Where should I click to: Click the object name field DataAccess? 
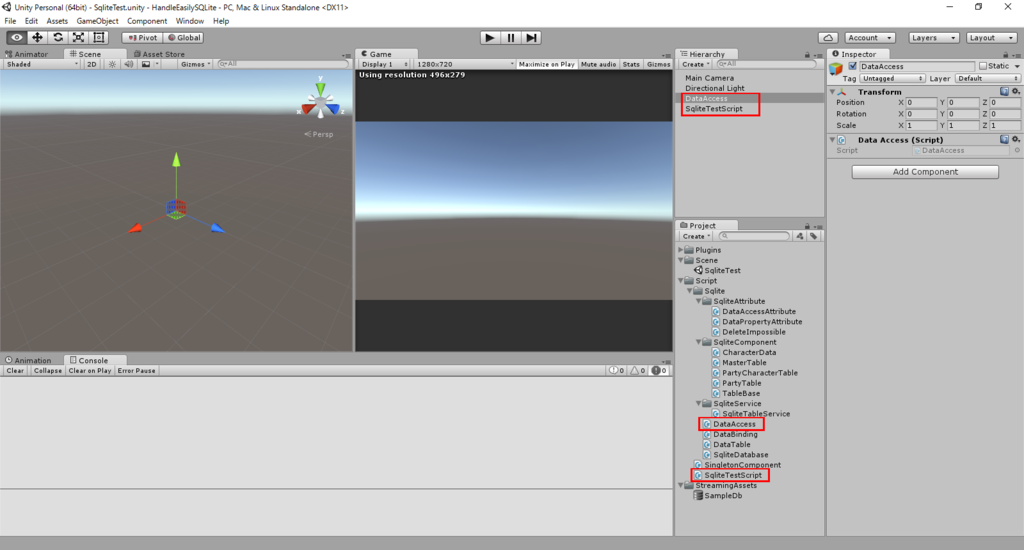tap(916, 66)
